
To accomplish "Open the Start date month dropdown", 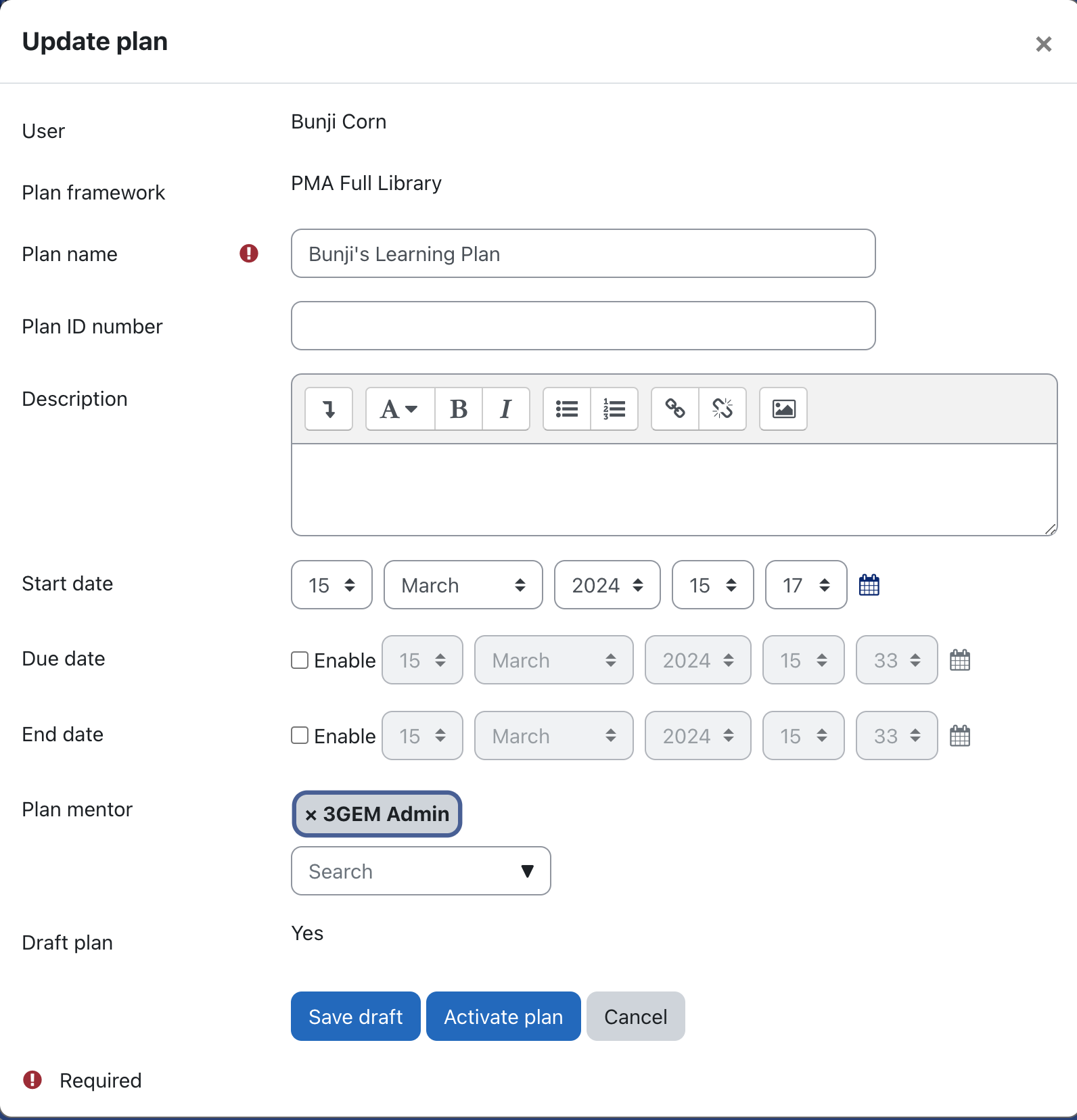I will 463,585.
